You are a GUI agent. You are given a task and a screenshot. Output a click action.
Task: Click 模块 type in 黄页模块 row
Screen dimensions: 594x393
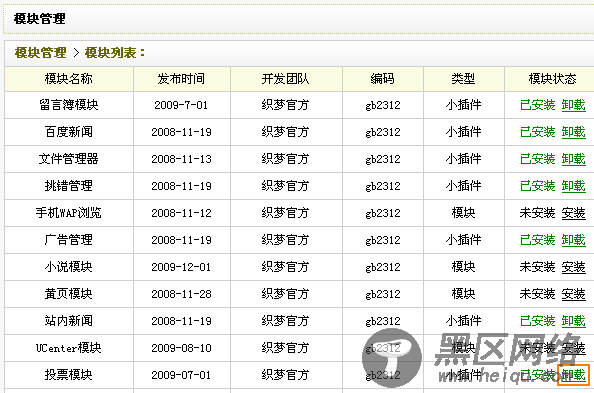pyautogui.click(x=463, y=294)
